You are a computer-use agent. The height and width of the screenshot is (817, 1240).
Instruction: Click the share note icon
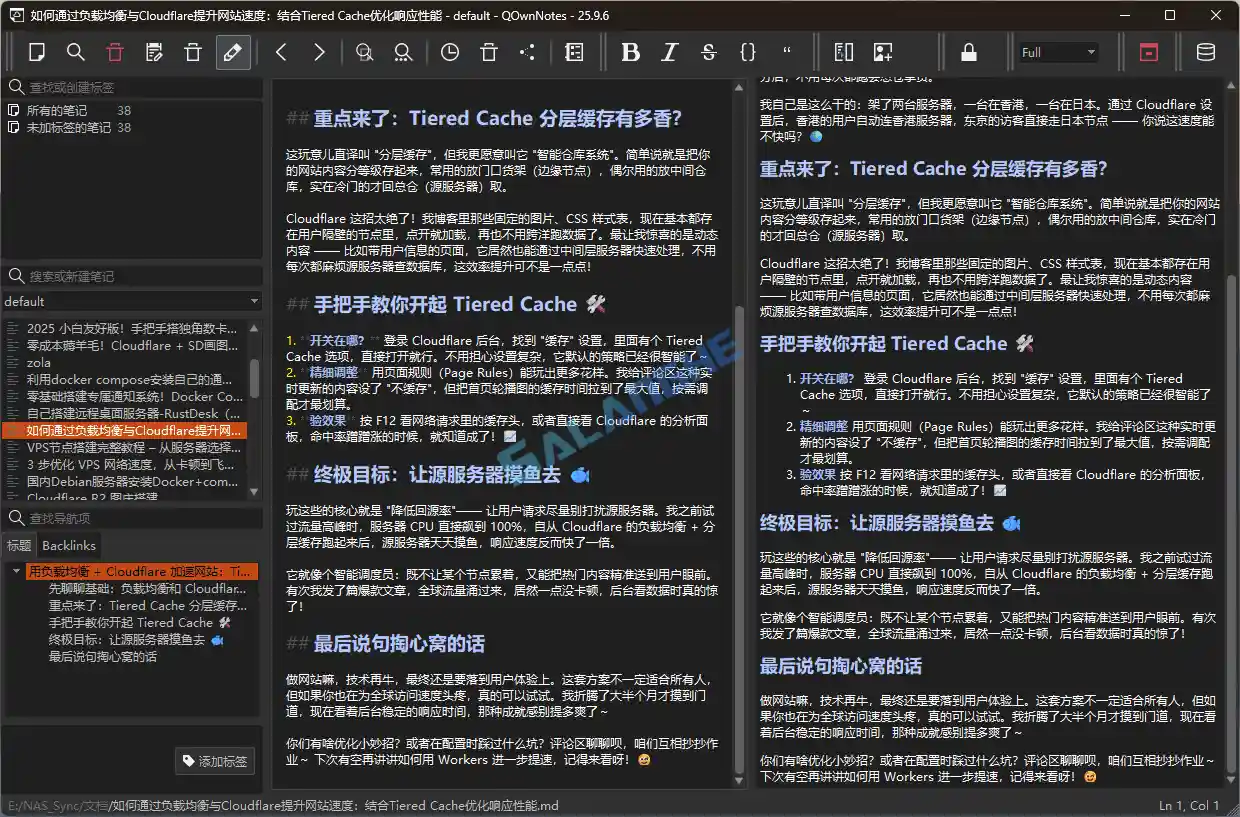tap(527, 51)
